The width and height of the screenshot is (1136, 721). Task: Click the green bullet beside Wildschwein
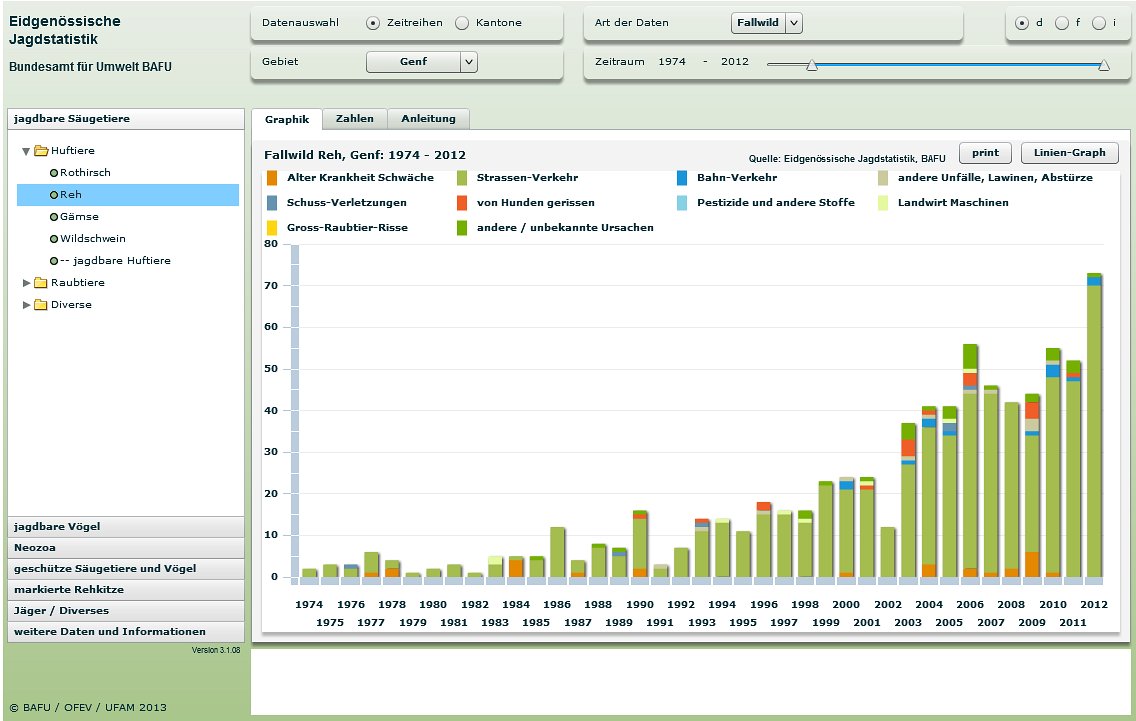click(54, 239)
